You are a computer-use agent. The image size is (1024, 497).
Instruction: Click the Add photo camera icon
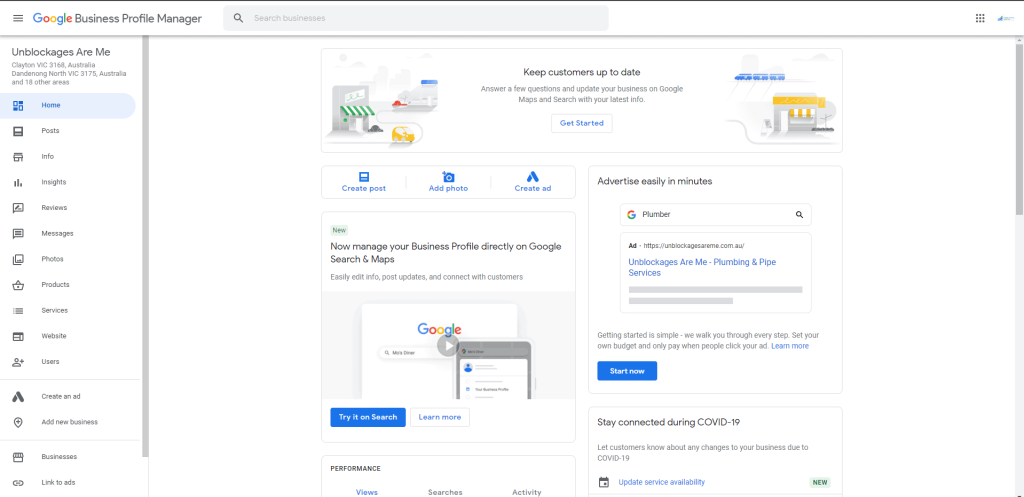448,176
